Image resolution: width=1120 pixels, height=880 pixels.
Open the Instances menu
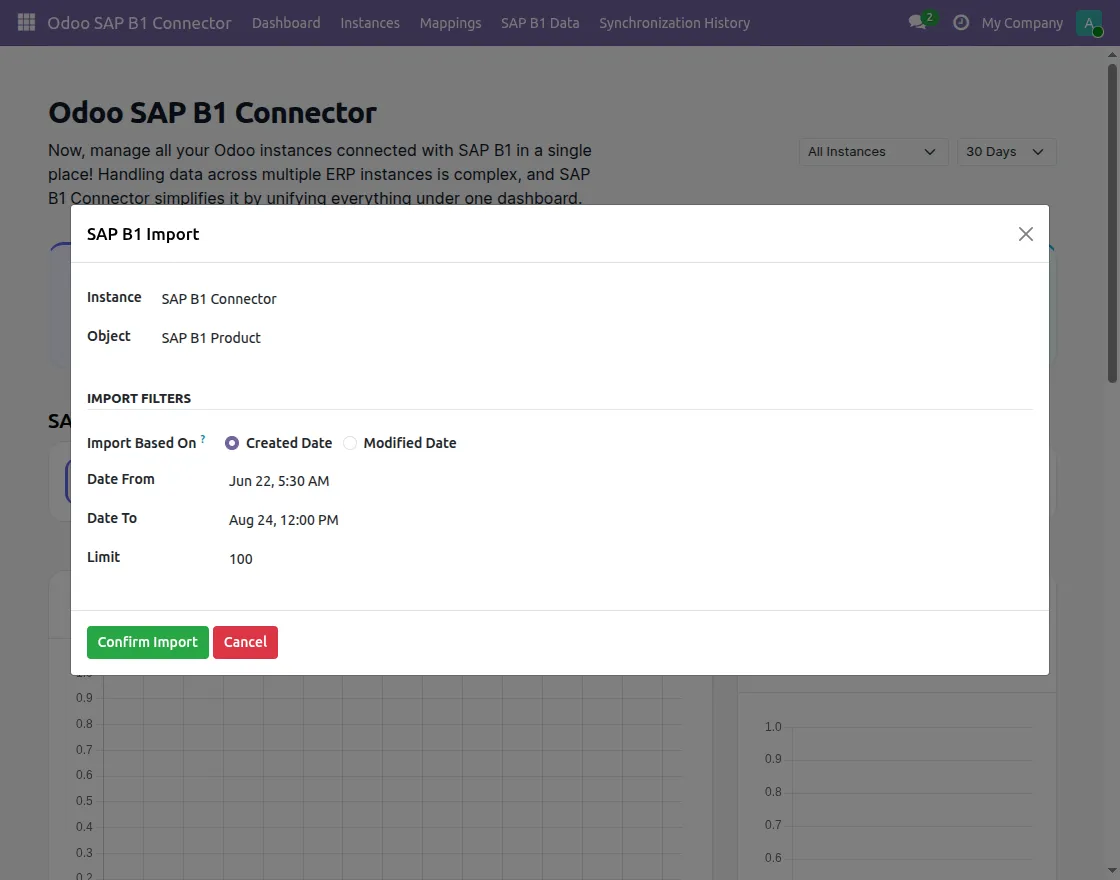pyautogui.click(x=370, y=23)
